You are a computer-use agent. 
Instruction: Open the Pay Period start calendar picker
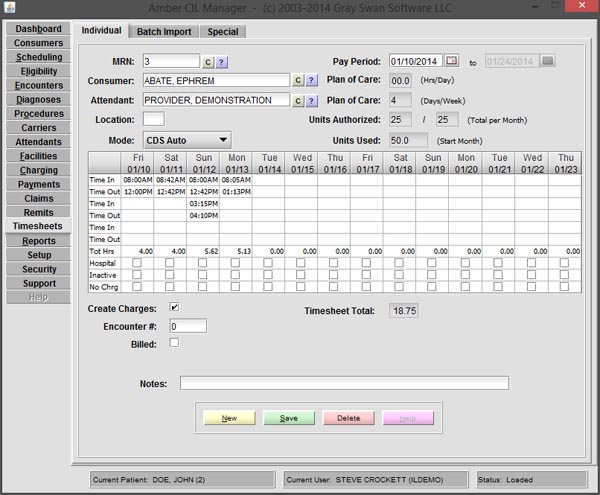coord(451,61)
